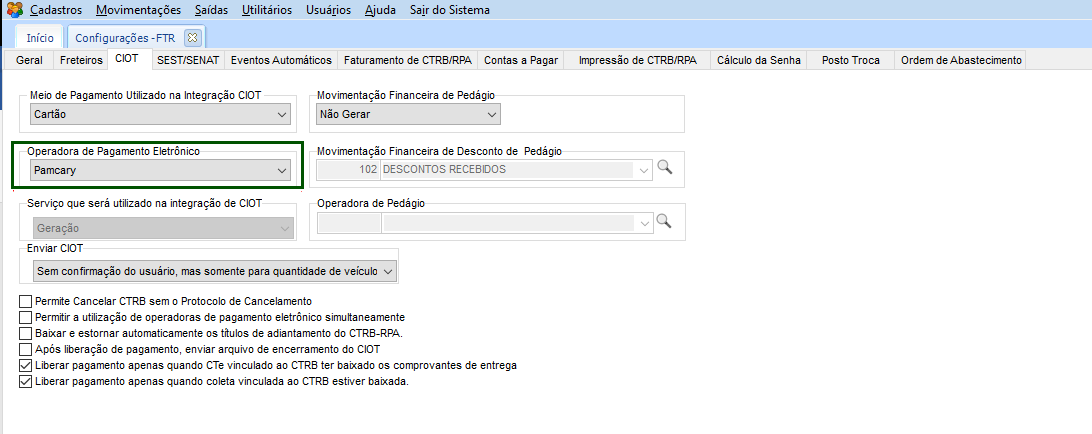Go to Cálculo da Senha tab

click(x=759, y=60)
